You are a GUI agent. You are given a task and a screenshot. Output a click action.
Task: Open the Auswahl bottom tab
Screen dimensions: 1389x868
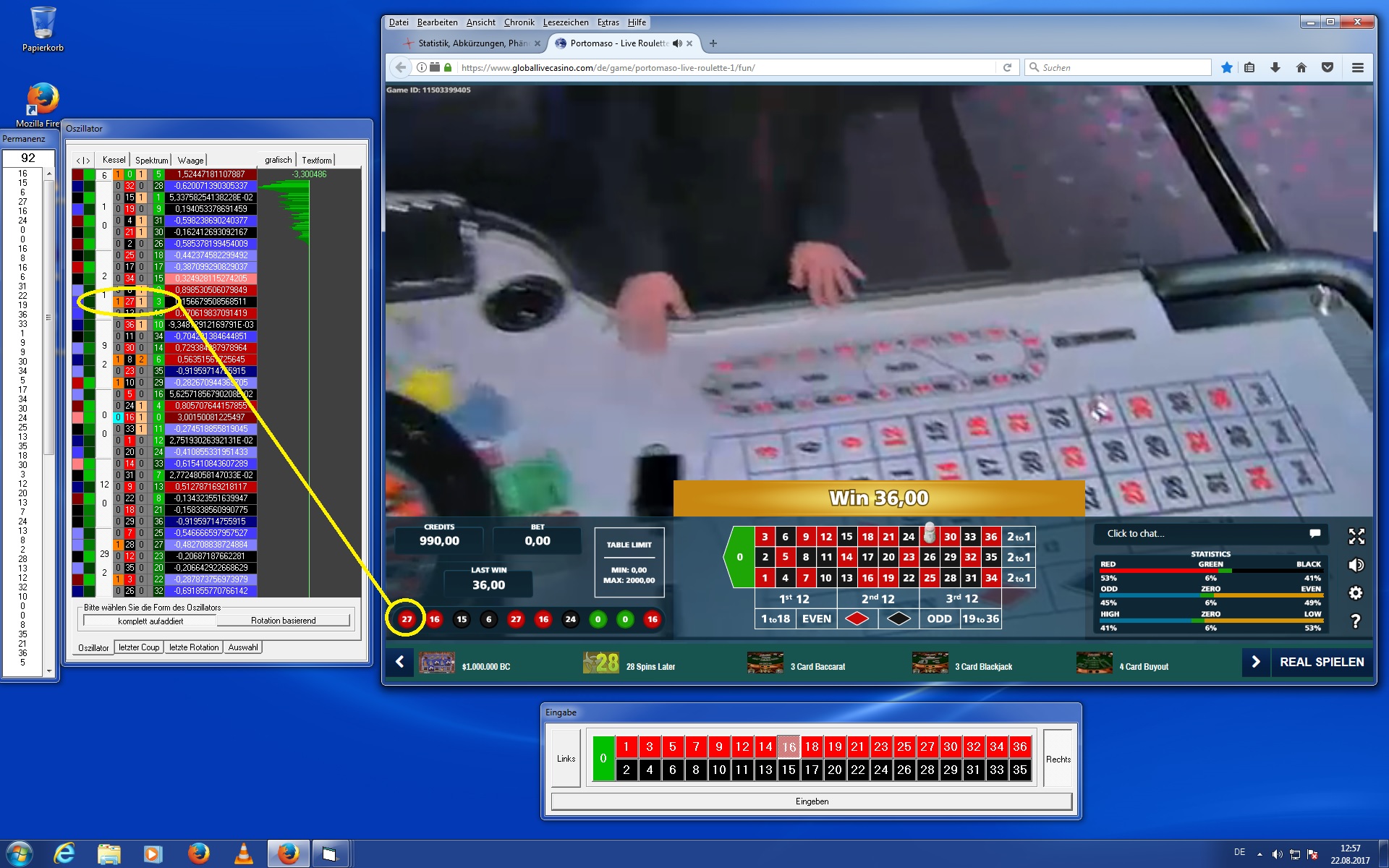[242, 647]
